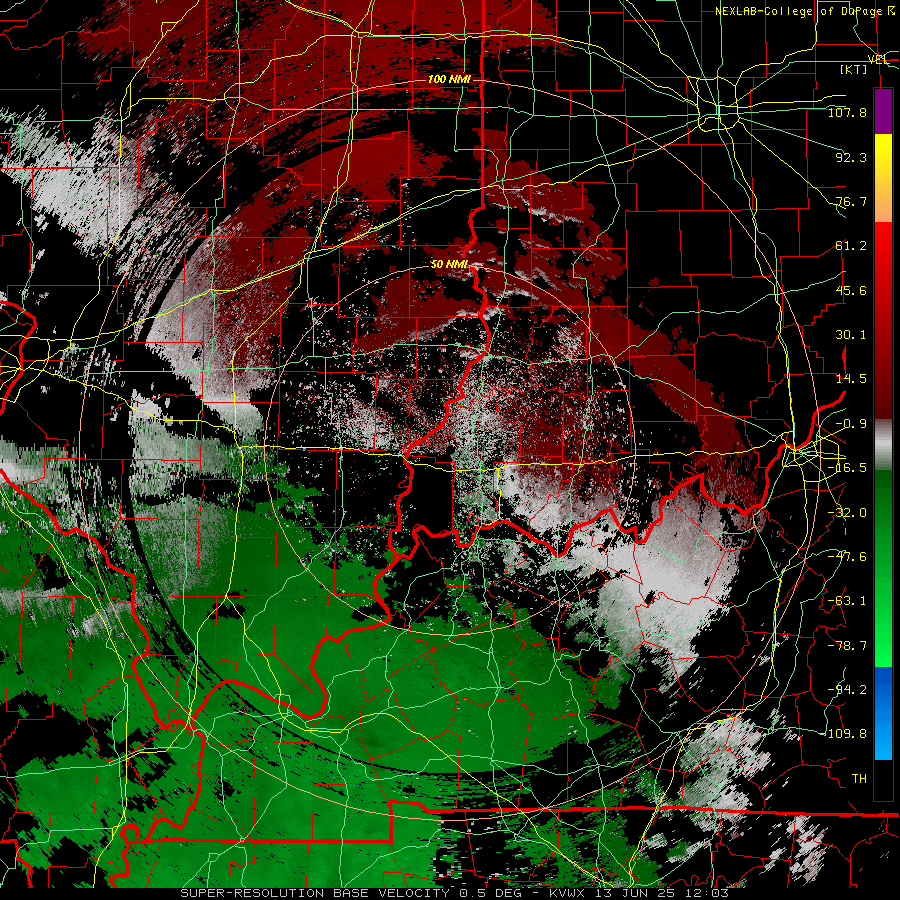900x900 pixels.
Task: Click the 92.3 legend value
Action: point(851,157)
